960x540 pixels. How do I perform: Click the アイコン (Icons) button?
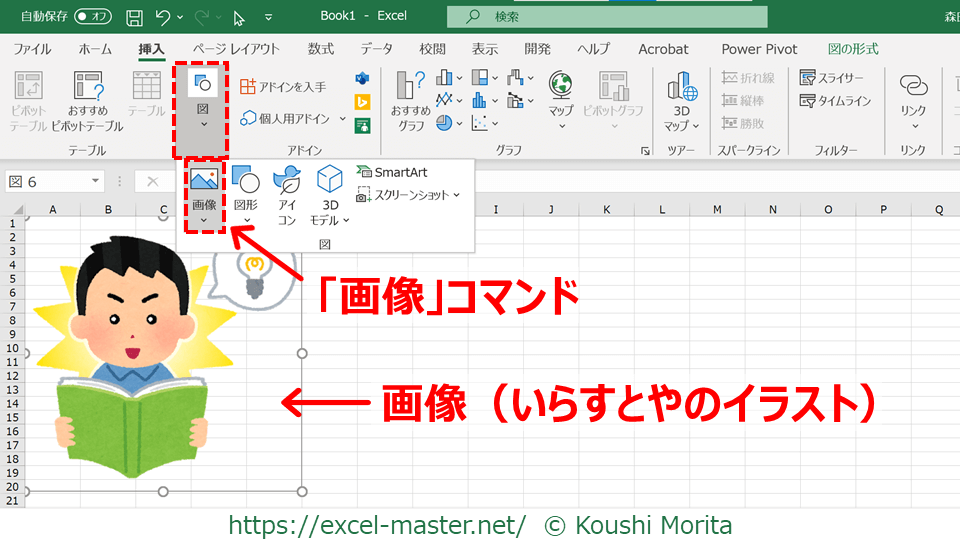point(287,195)
